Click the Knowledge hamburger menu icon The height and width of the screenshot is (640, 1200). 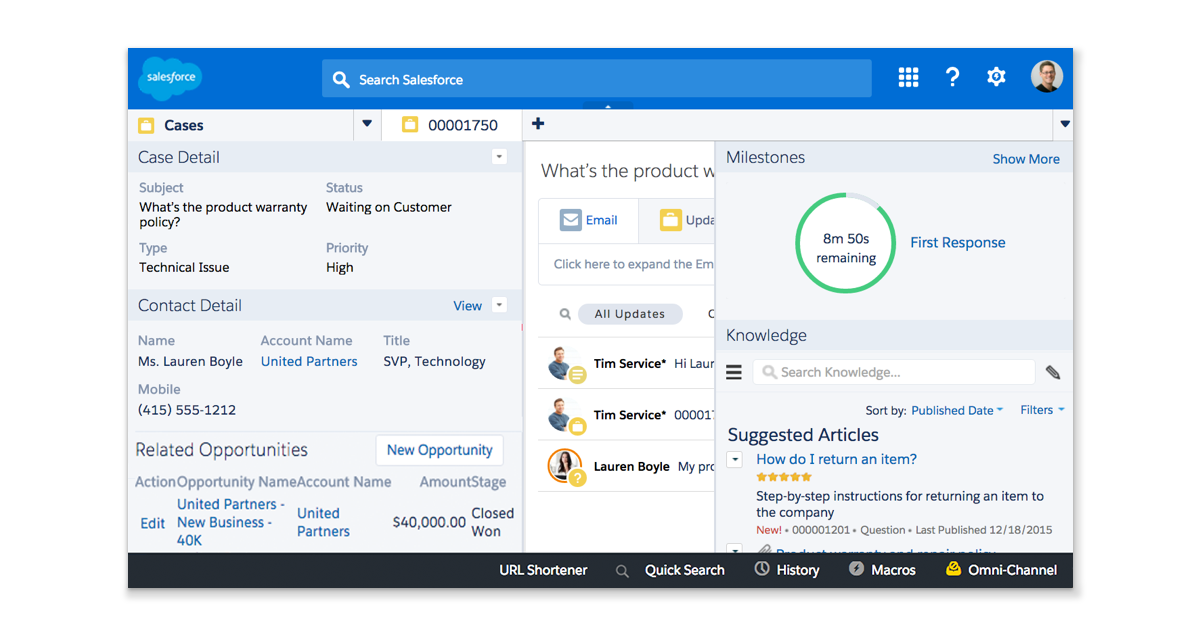click(x=734, y=372)
